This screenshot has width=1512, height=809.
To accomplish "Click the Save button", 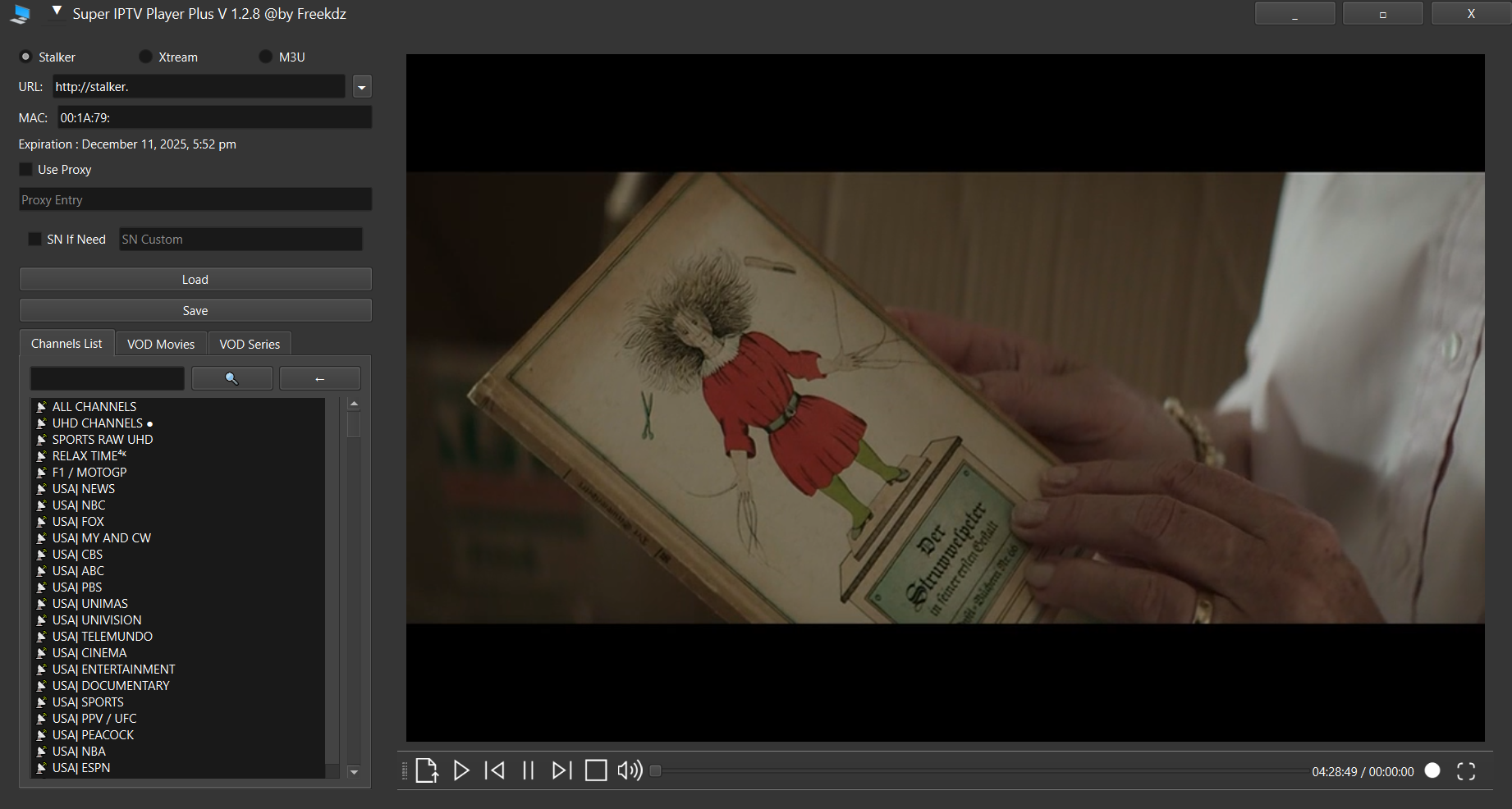I will pos(195,310).
